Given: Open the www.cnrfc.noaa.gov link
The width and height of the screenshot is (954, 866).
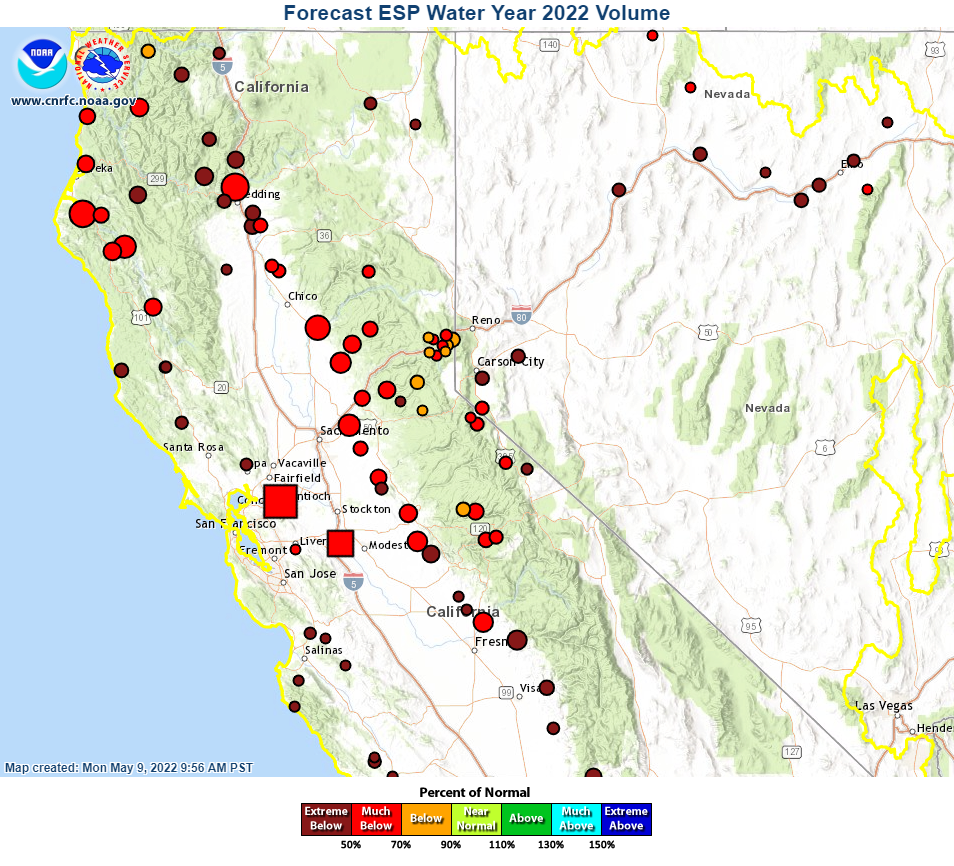Looking at the screenshot, I should (x=74, y=100).
